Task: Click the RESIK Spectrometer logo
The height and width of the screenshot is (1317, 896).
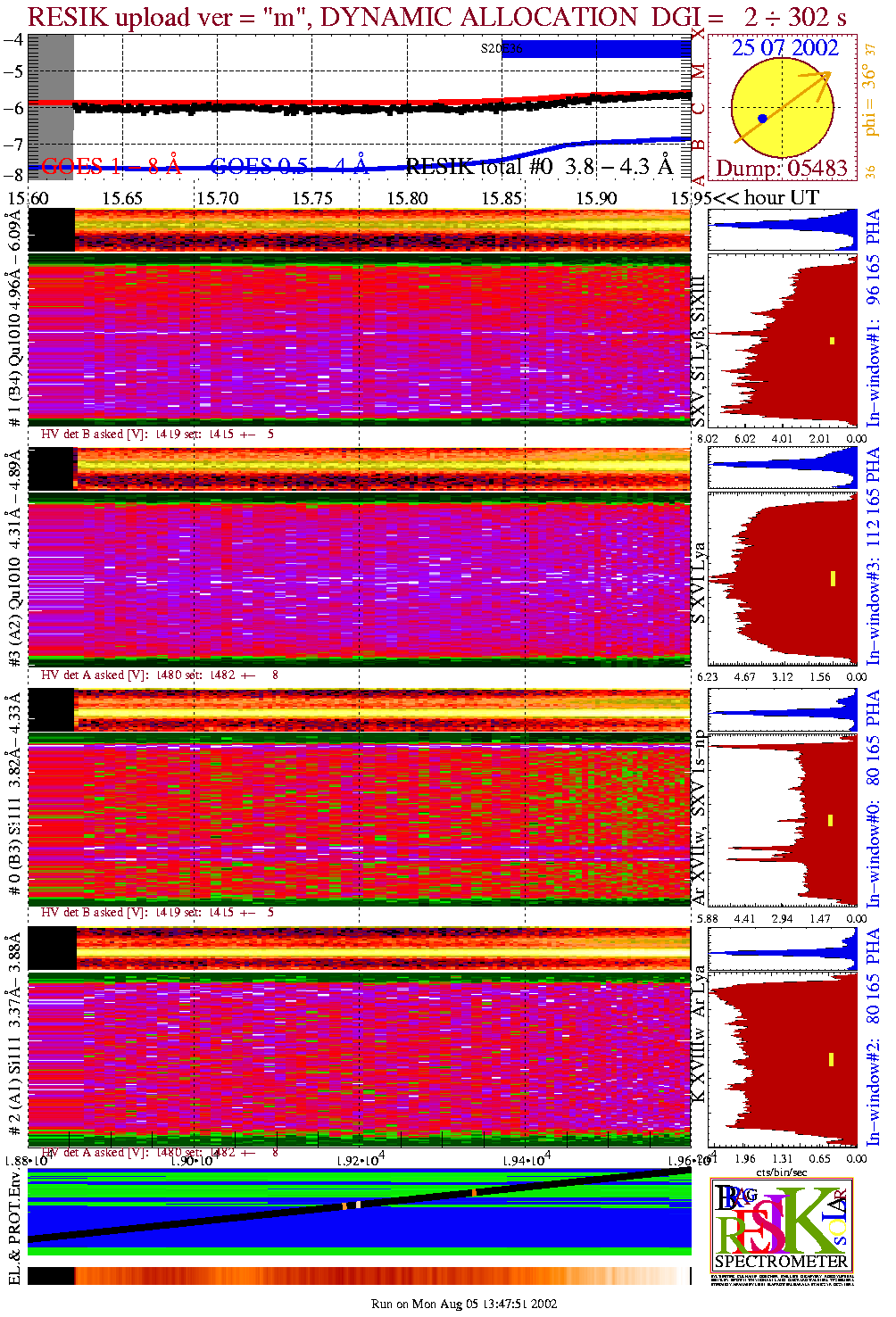Action: (x=781, y=1226)
